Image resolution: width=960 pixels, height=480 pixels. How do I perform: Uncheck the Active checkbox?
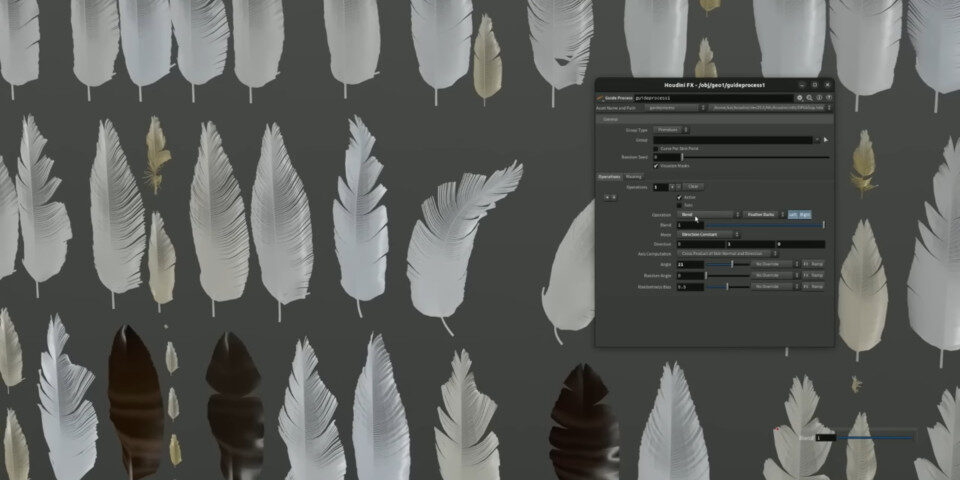(x=680, y=197)
